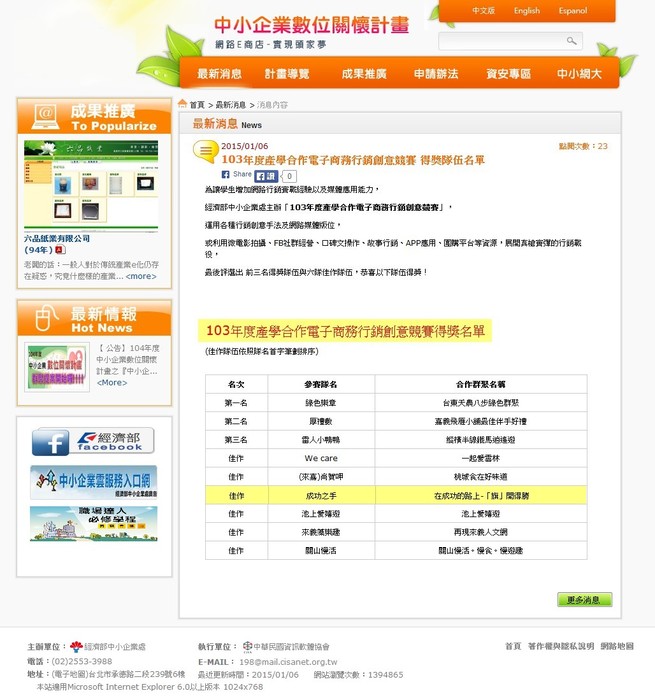Select the 成果推廣 menu item
The height and width of the screenshot is (698, 655).
coord(363,74)
